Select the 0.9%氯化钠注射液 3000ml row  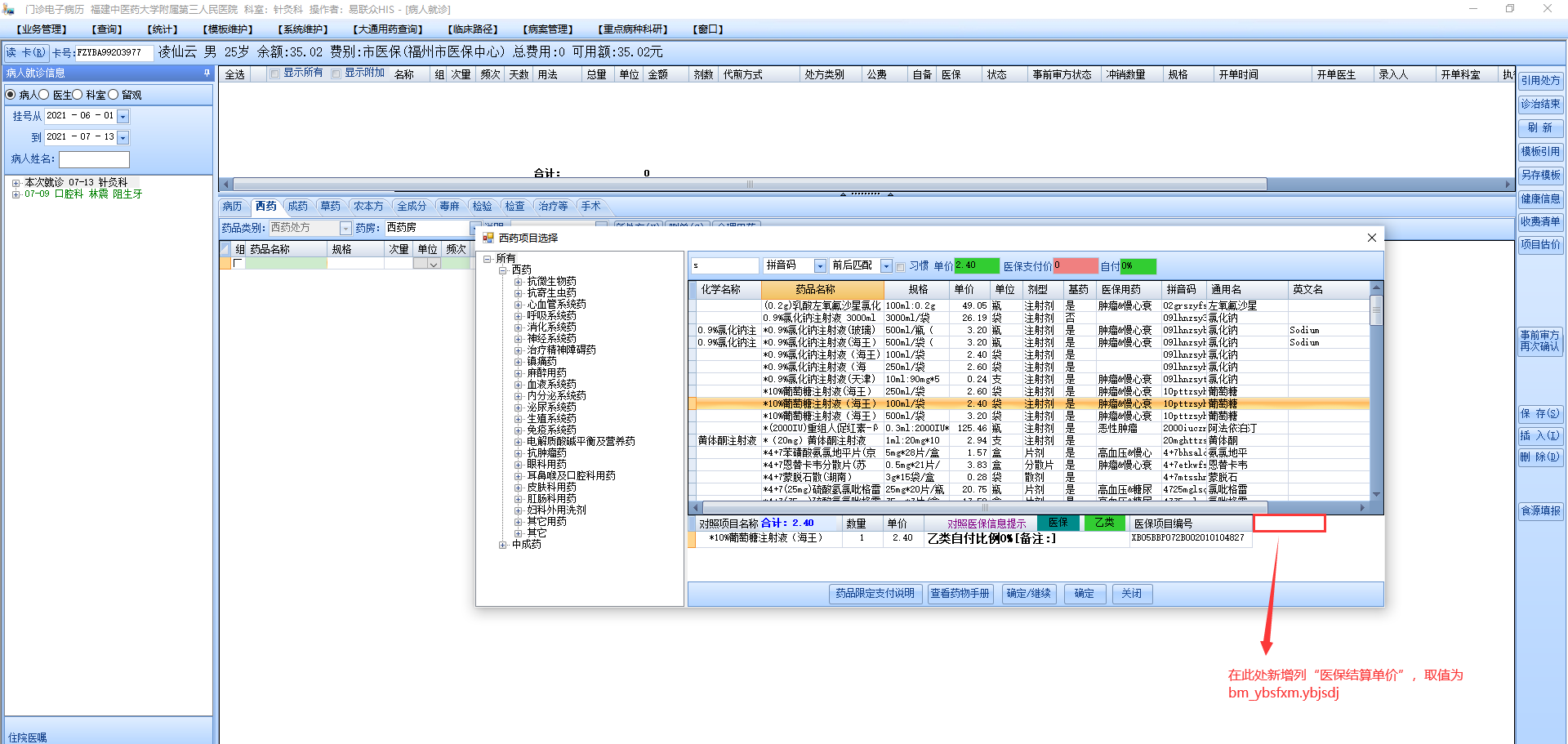coord(1029,319)
